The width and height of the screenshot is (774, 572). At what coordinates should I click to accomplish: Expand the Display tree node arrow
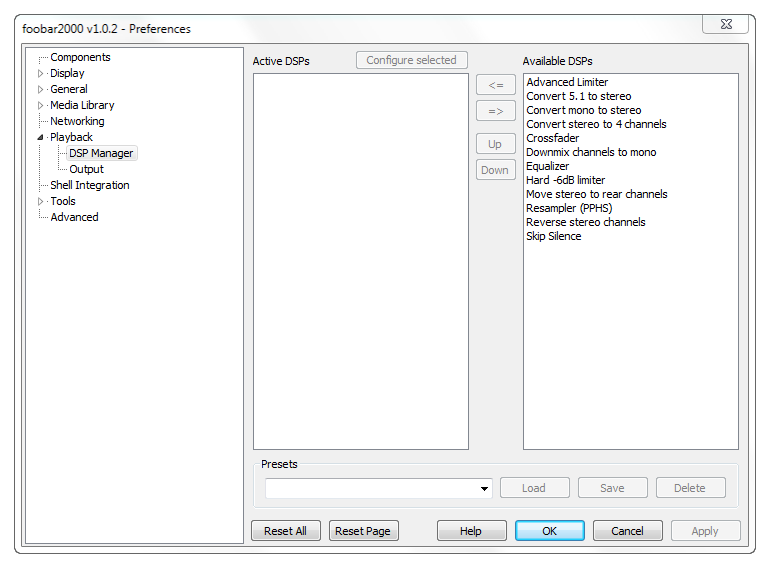[x=41, y=73]
